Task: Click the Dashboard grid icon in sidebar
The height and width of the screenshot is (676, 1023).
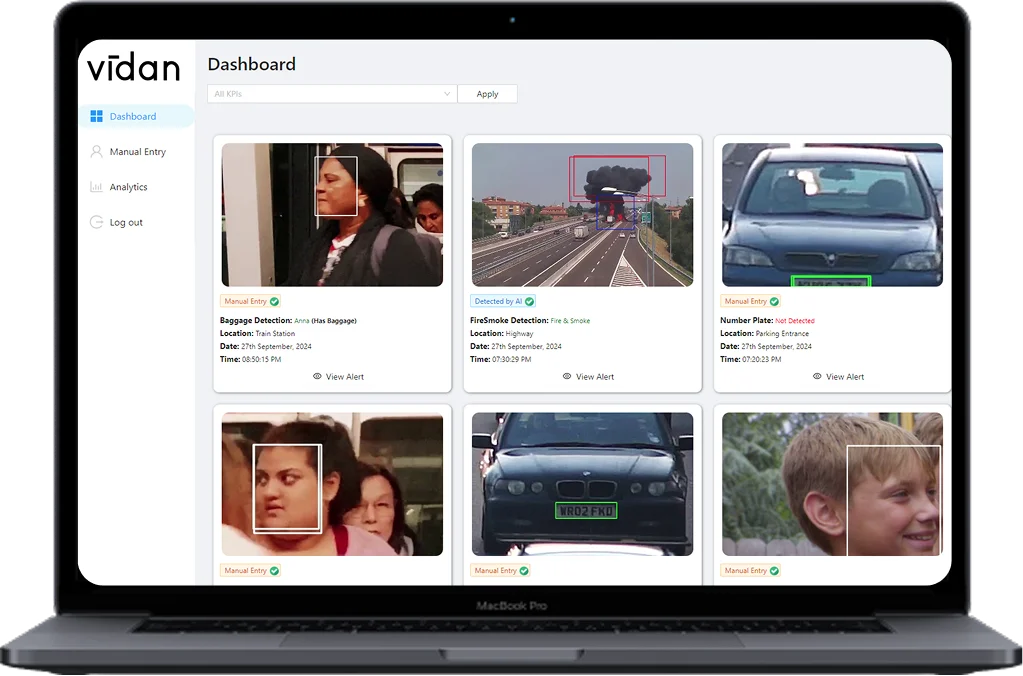Action: tap(96, 116)
